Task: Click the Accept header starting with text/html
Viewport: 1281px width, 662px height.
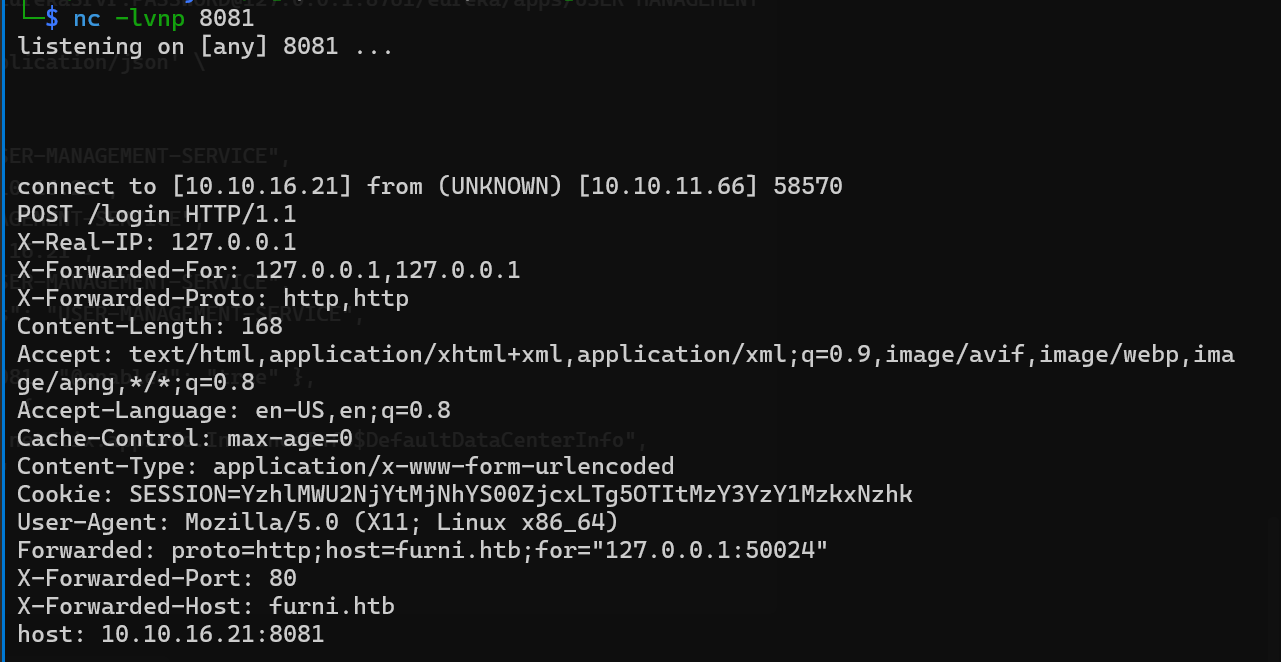Action: pos(625,354)
